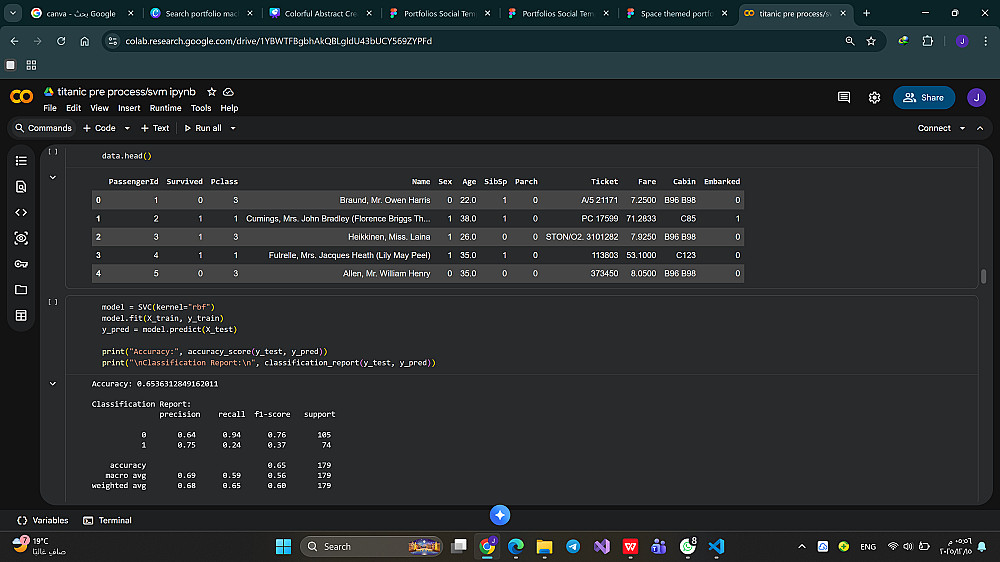Image resolution: width=1000 pixels, height=562 pixels.
Task: Open the Tools menu
Action: pos(201,108)
